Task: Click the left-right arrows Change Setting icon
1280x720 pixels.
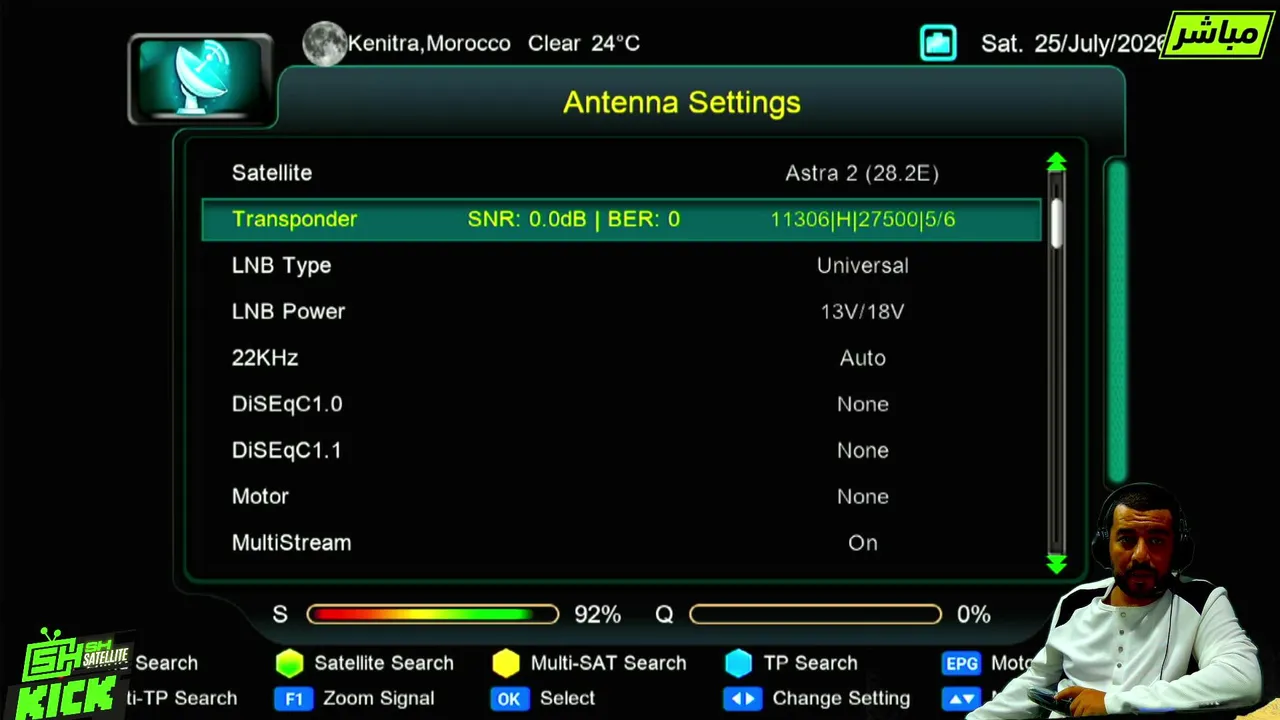Action: click(742, 698)
